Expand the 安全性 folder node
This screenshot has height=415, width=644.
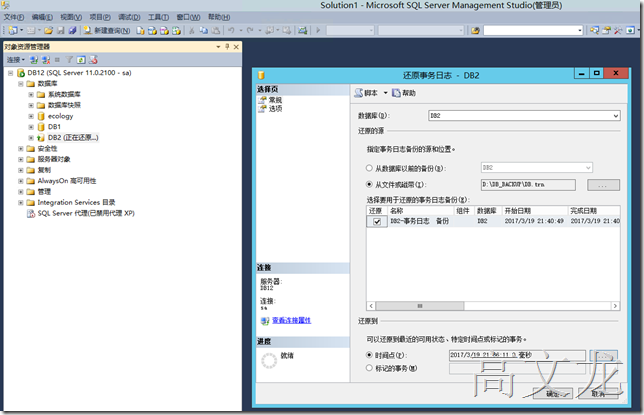[x=21, y=149]
